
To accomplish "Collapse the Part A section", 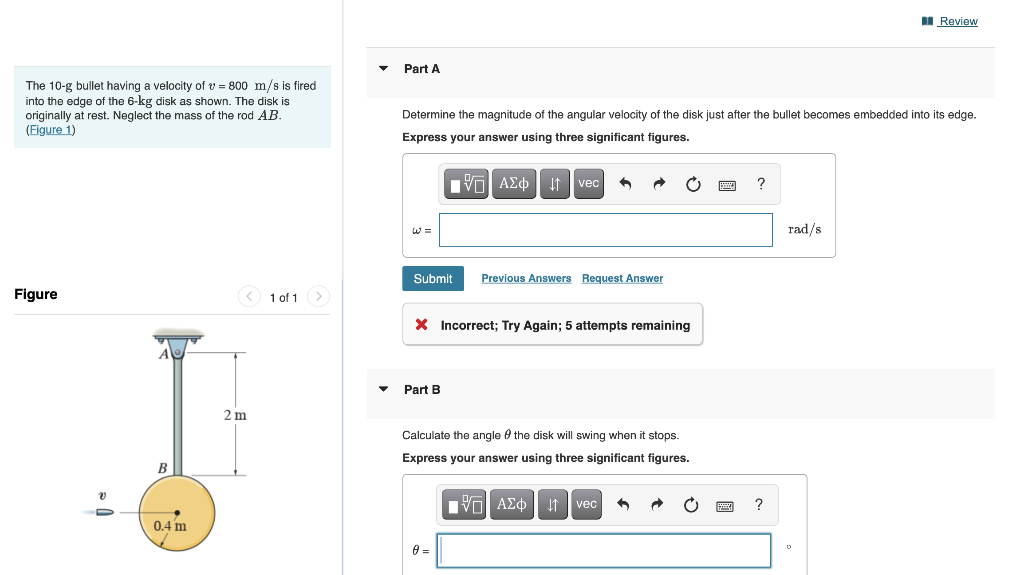I will click(383, 69).
